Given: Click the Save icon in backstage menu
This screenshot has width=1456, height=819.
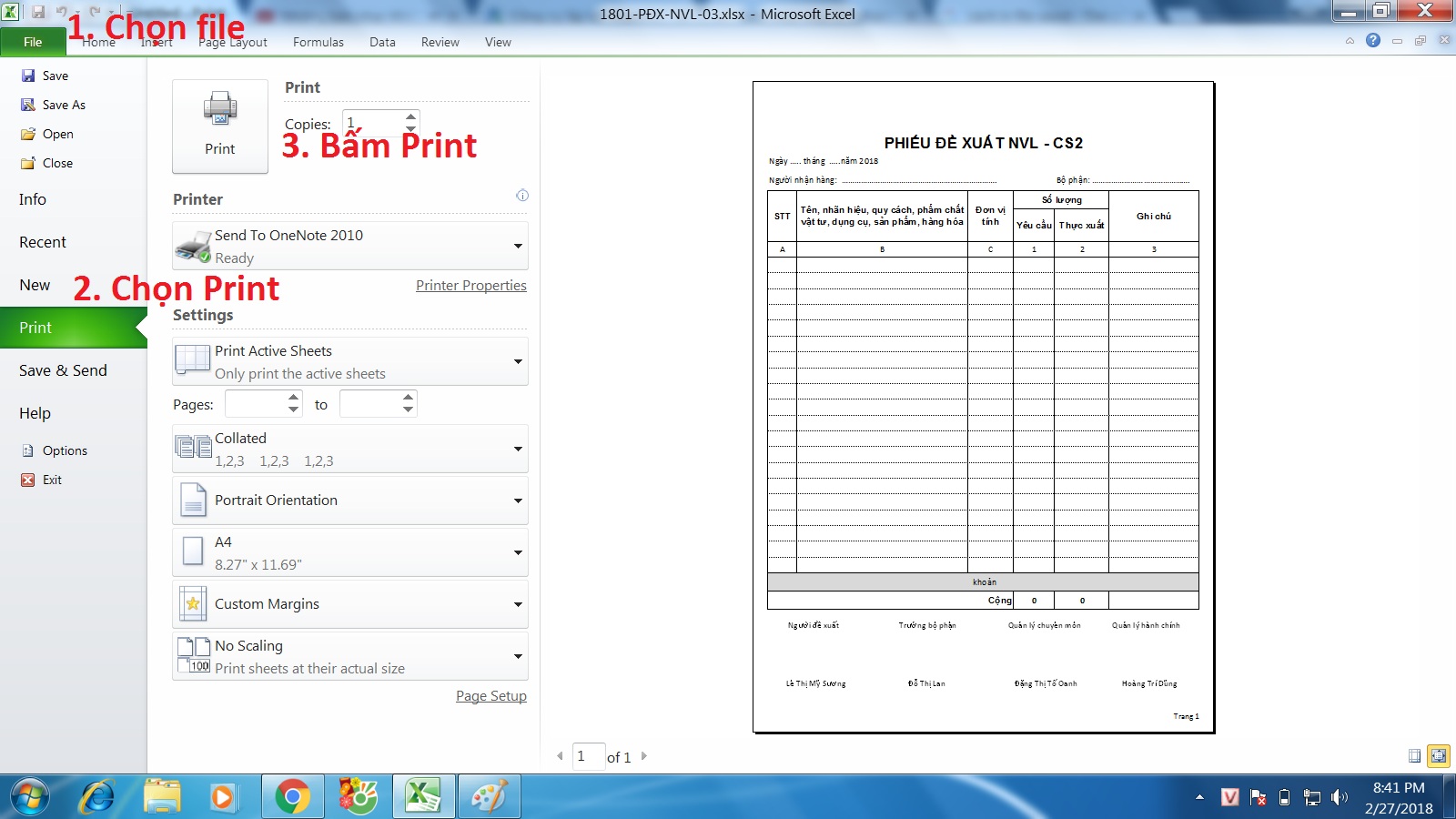Looking at the screenshot, I should [28, 76].
